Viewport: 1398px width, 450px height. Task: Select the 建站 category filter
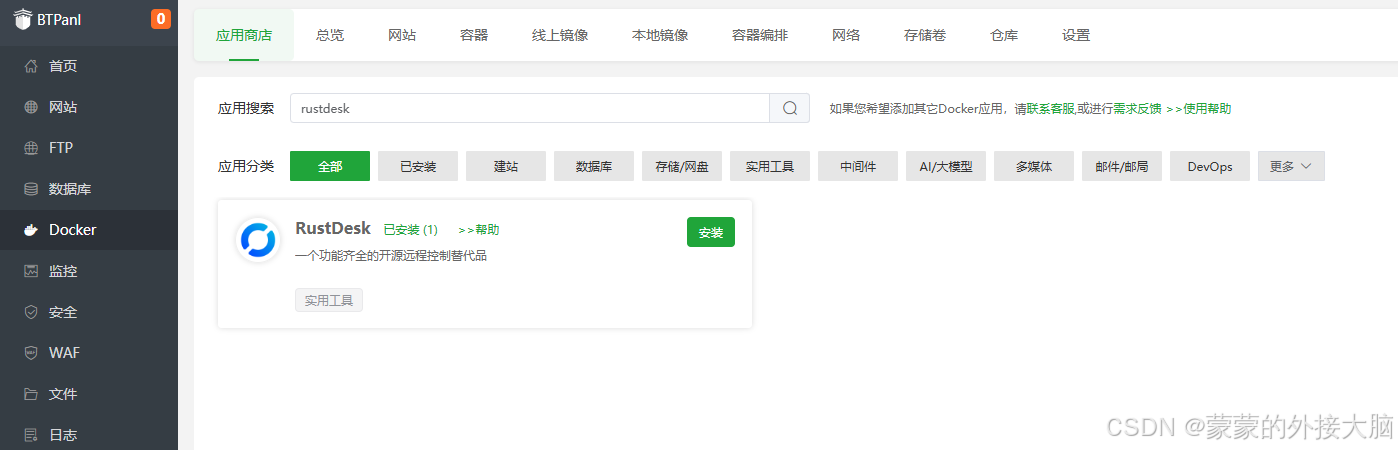pos(506,166)
